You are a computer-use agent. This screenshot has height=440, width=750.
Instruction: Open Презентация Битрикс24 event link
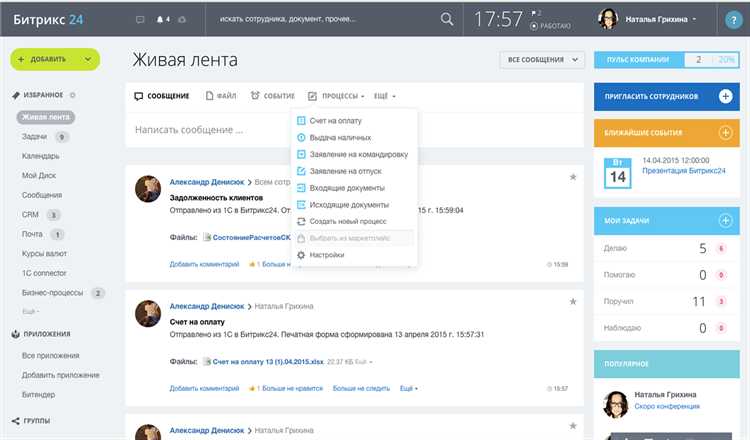(x=684, y=171)
